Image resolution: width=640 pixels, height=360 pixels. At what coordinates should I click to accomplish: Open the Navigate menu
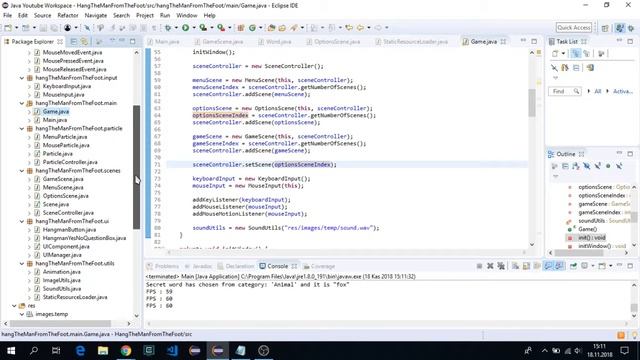96,16
